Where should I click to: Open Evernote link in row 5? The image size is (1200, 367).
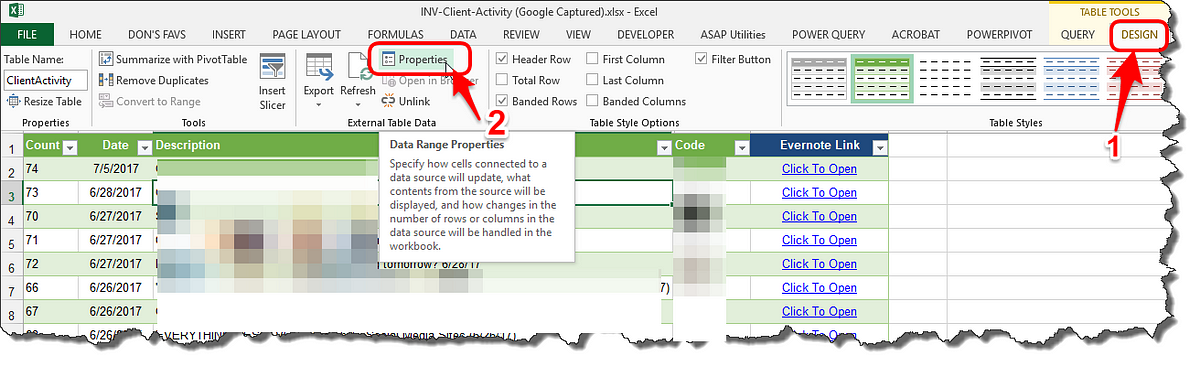click(x=819, y=240)
